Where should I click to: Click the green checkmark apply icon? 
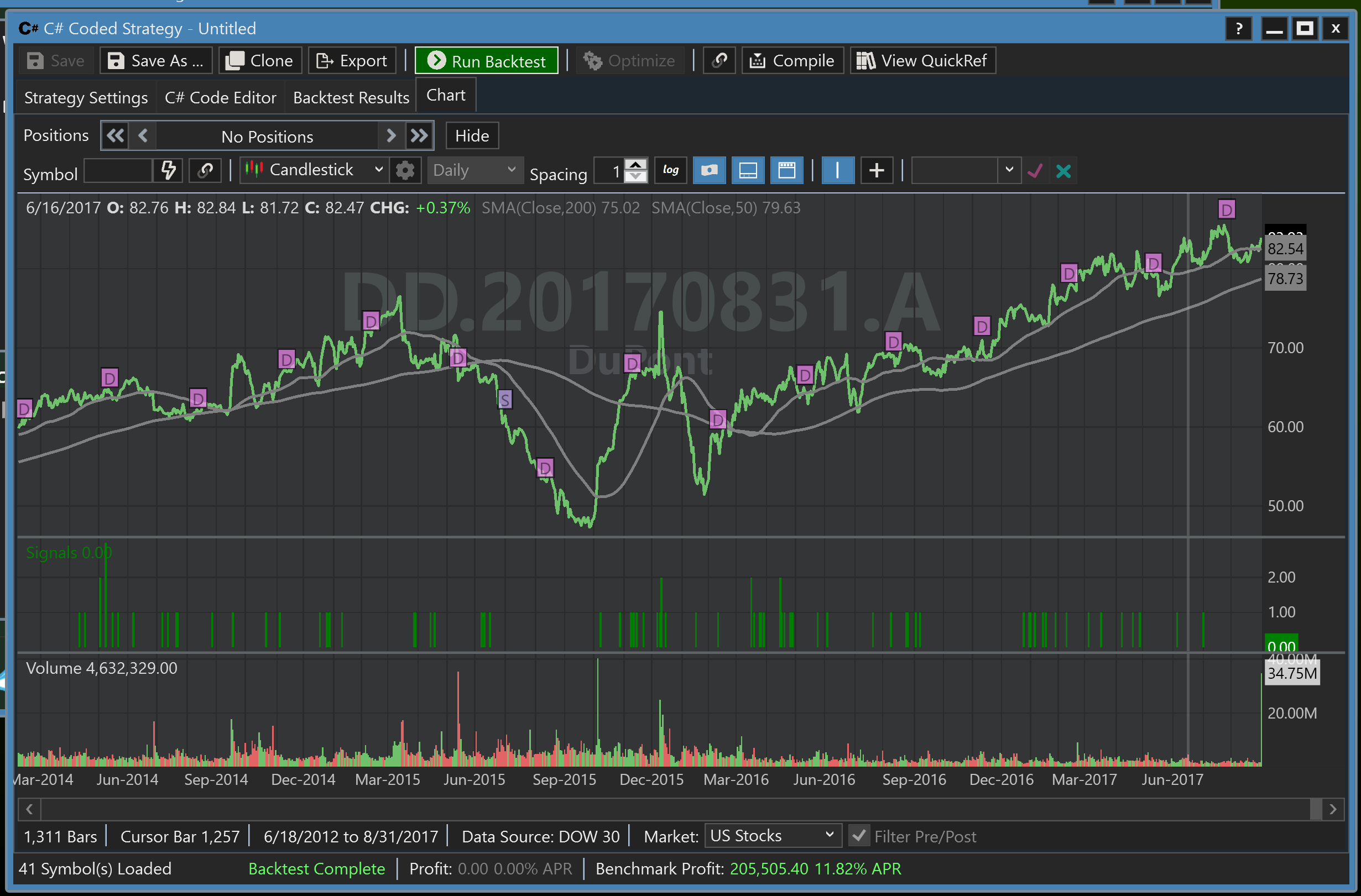pyautogui.click(x=1035, y=171)
